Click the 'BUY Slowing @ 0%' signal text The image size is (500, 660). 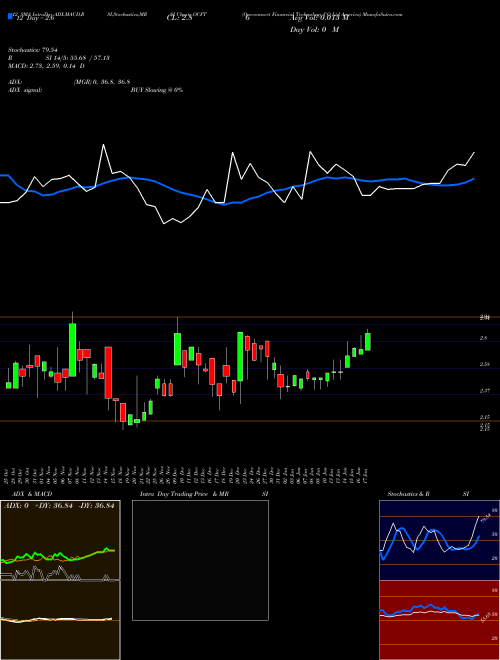(157, 90)
